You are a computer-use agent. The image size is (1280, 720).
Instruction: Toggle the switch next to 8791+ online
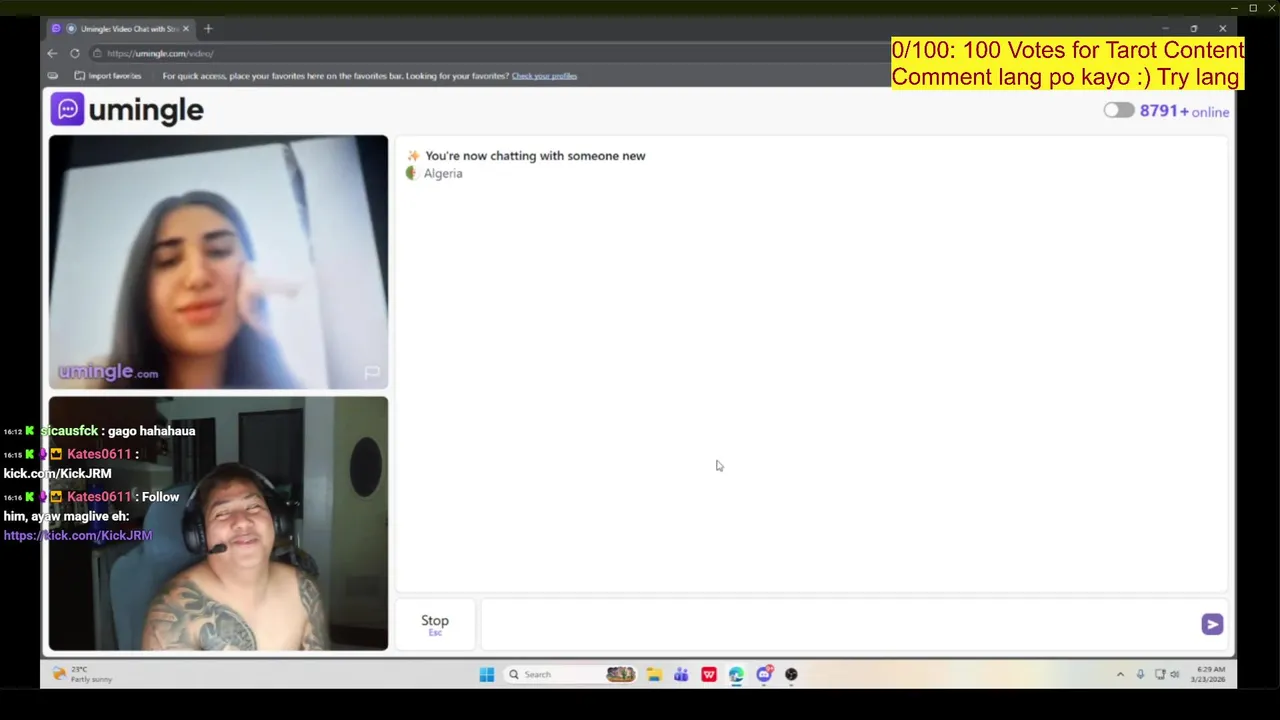[x=1119, y=111]
